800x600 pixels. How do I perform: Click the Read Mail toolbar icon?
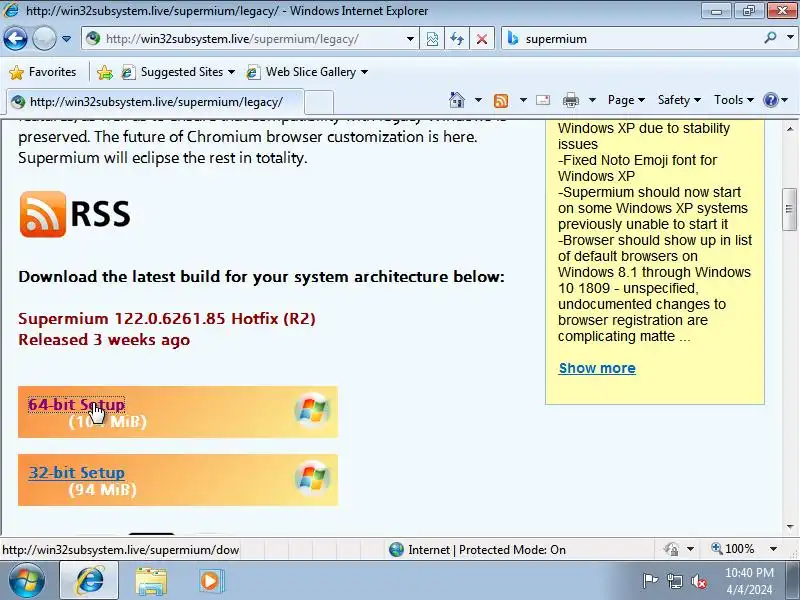point(543,100)
